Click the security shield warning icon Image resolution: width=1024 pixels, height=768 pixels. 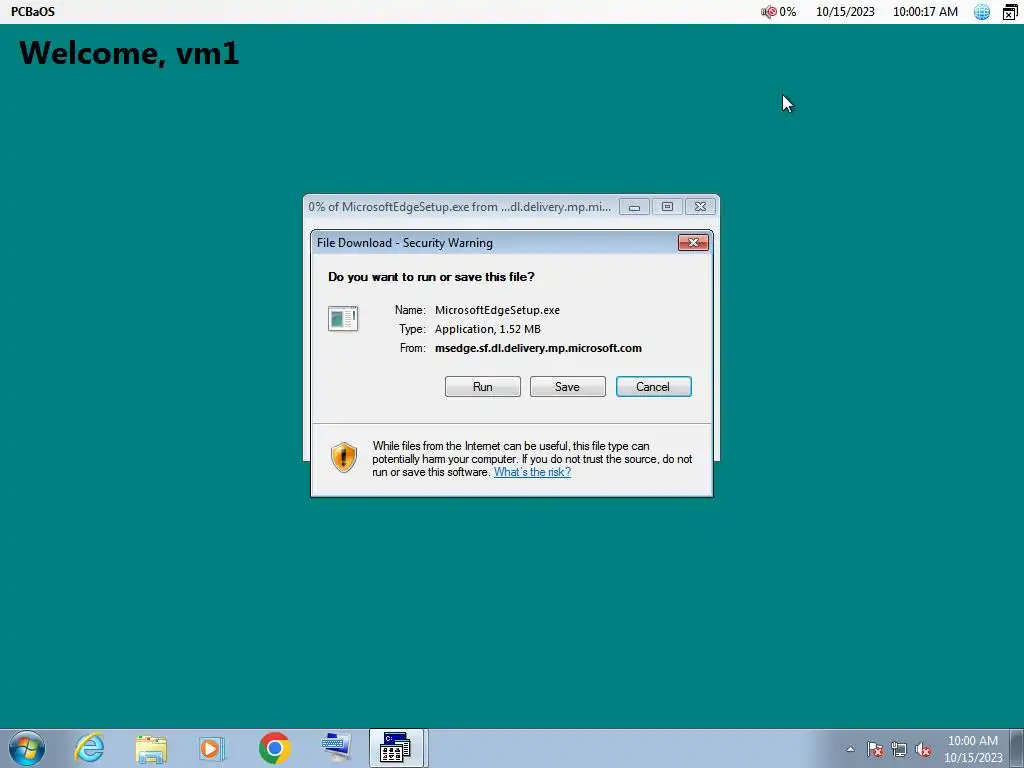(344, 456)
